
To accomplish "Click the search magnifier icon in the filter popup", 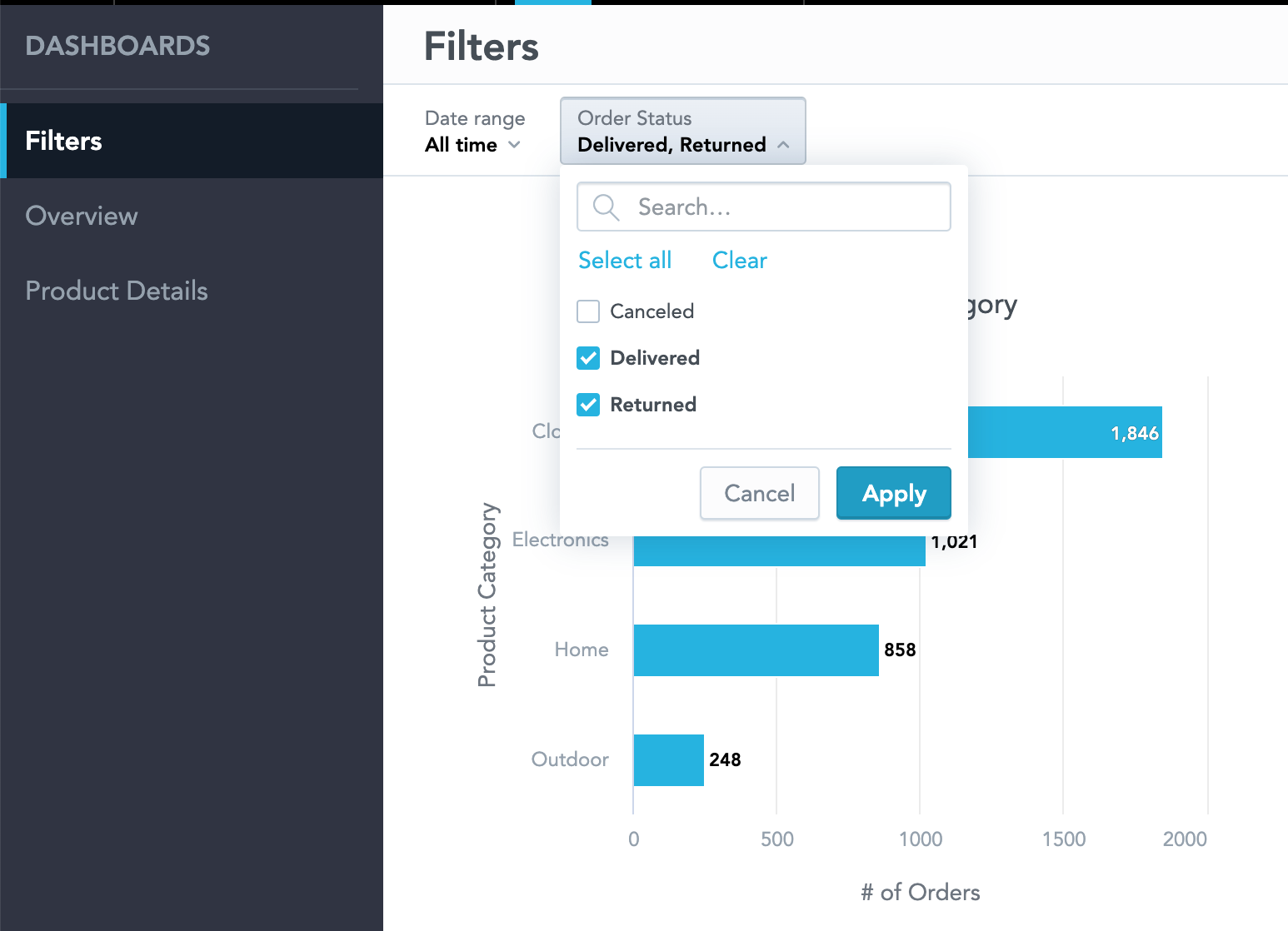I will pos(605,207).
